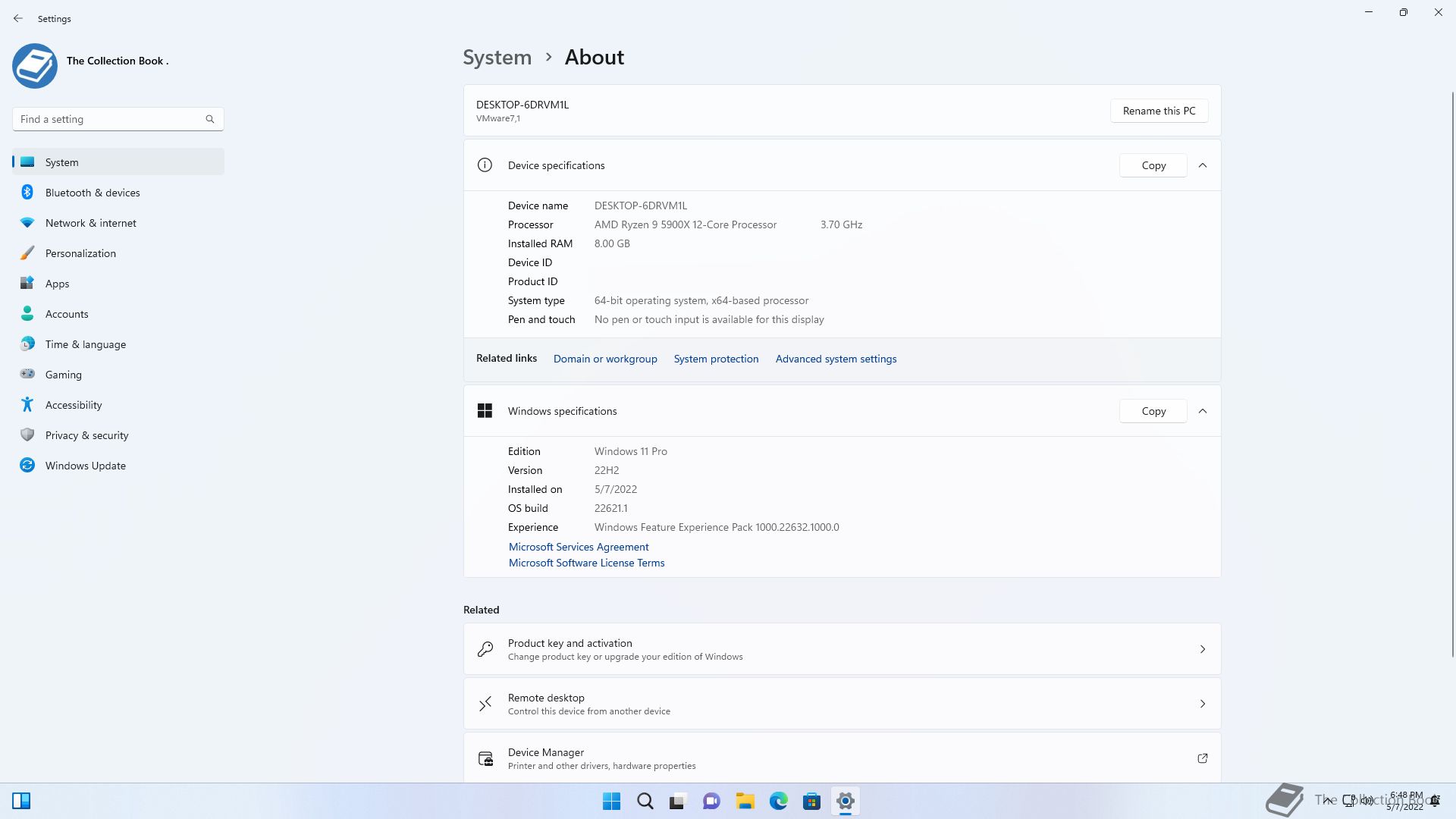Collapse the Windows specifications section
Screen dimensions: 1456x819
point(1203,411)
